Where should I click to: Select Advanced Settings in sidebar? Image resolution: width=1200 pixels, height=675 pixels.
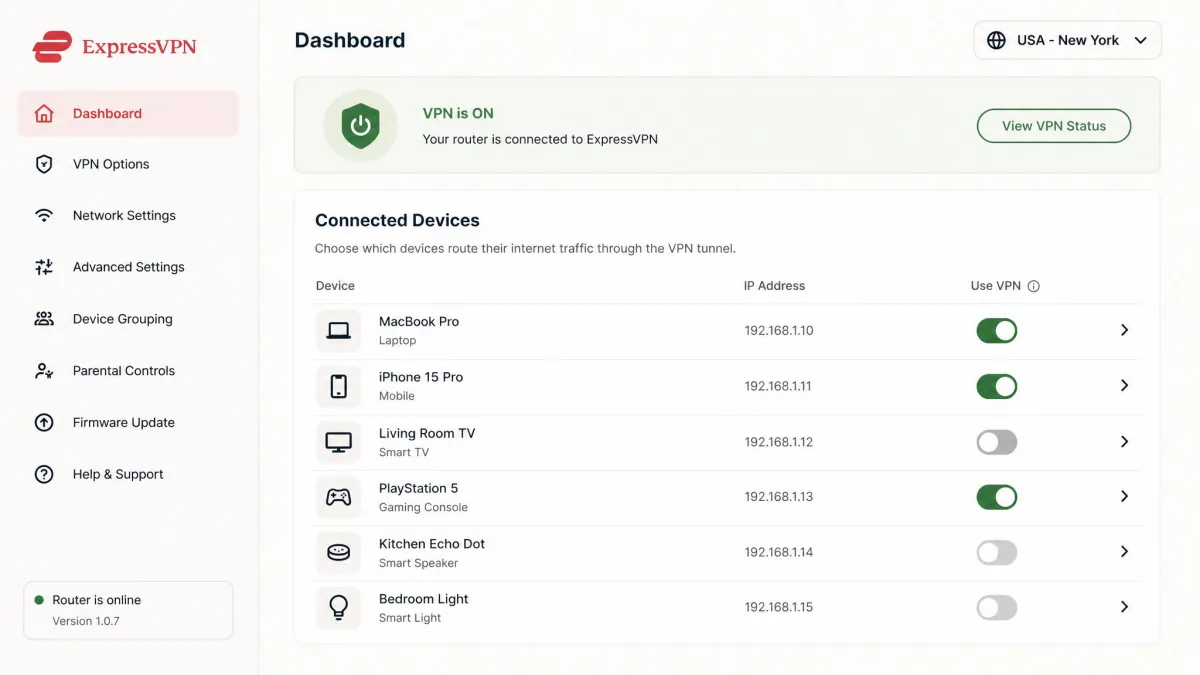pos(128,267)
